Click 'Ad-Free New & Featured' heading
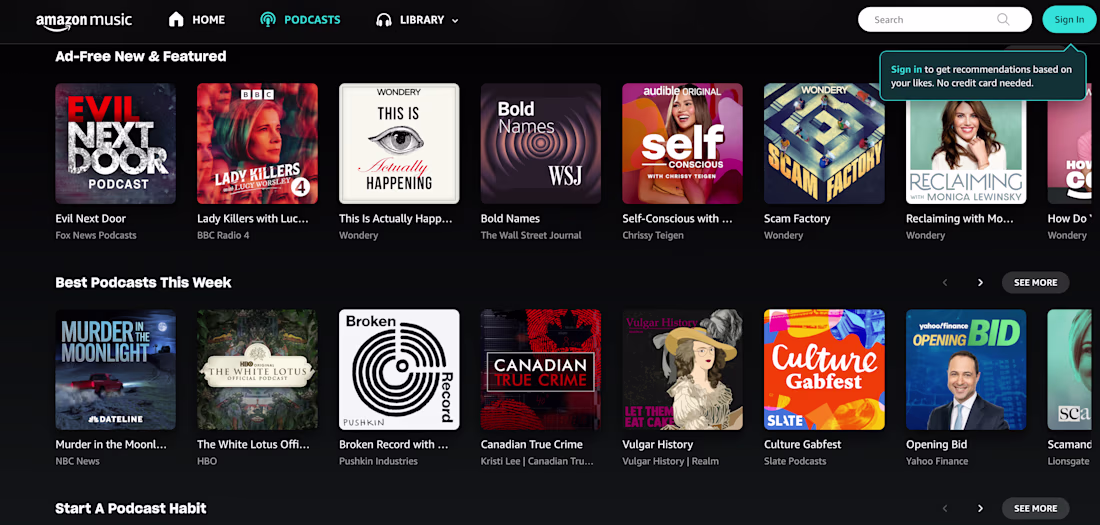Screen dimensions: 1100x525 pos(141,56)
